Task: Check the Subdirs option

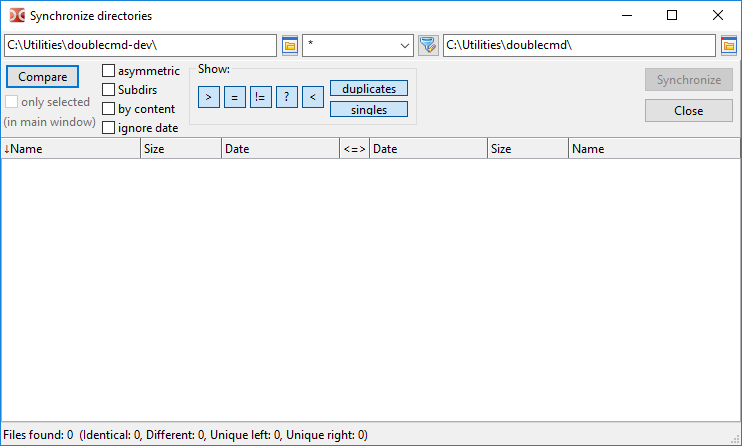Action: pyautogui.click(x=109, y=90)
